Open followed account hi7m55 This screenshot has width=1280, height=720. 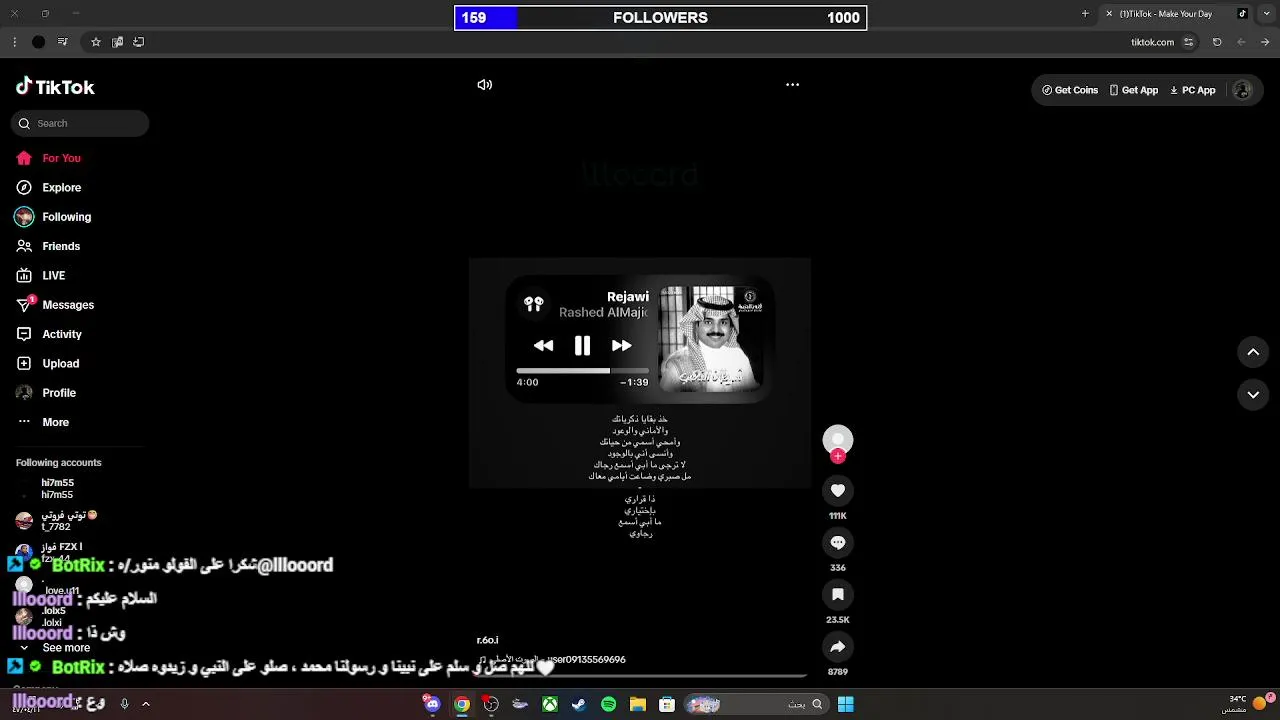pos(57,489)
